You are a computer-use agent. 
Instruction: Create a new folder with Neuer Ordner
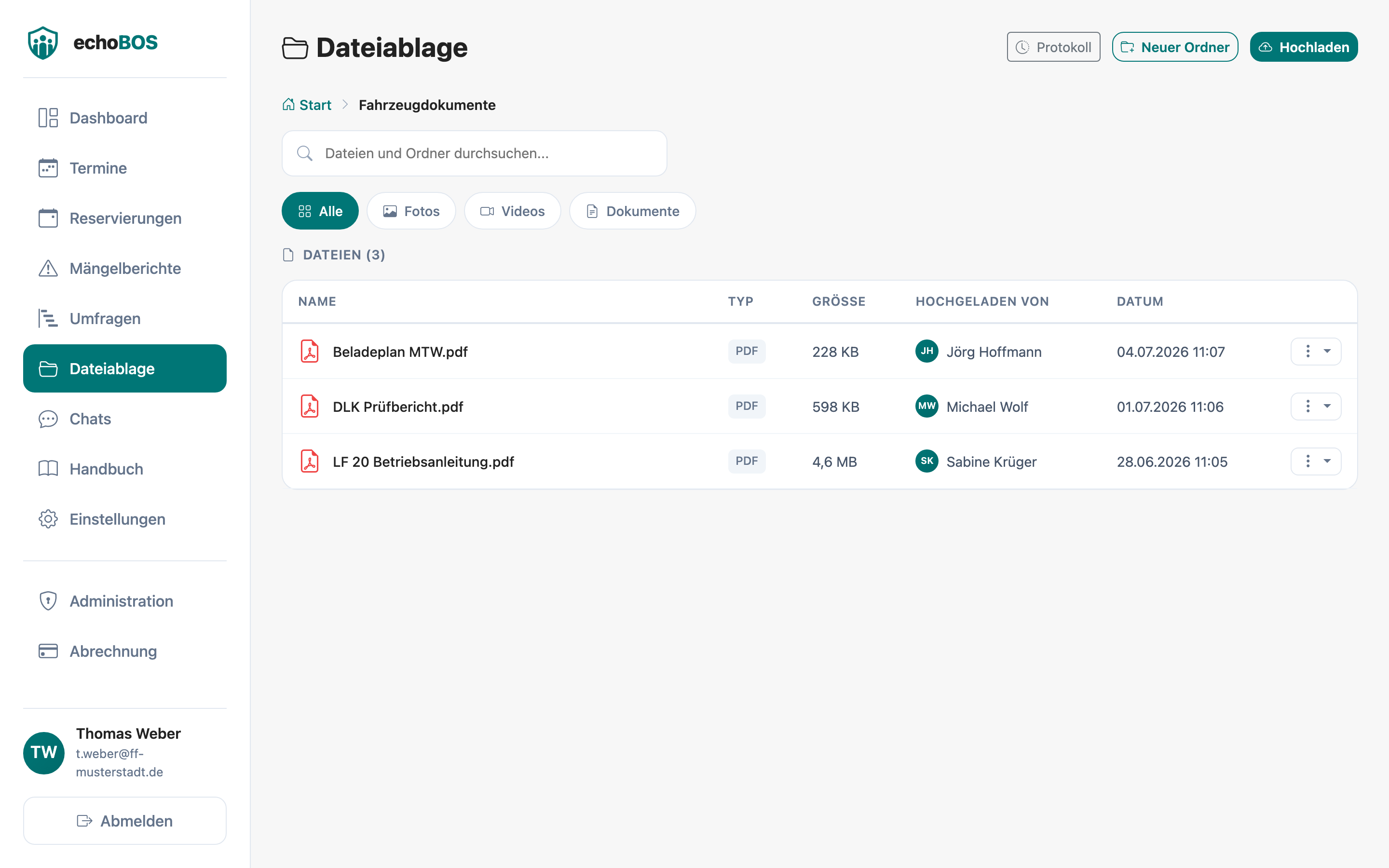tap(1175, 46)
